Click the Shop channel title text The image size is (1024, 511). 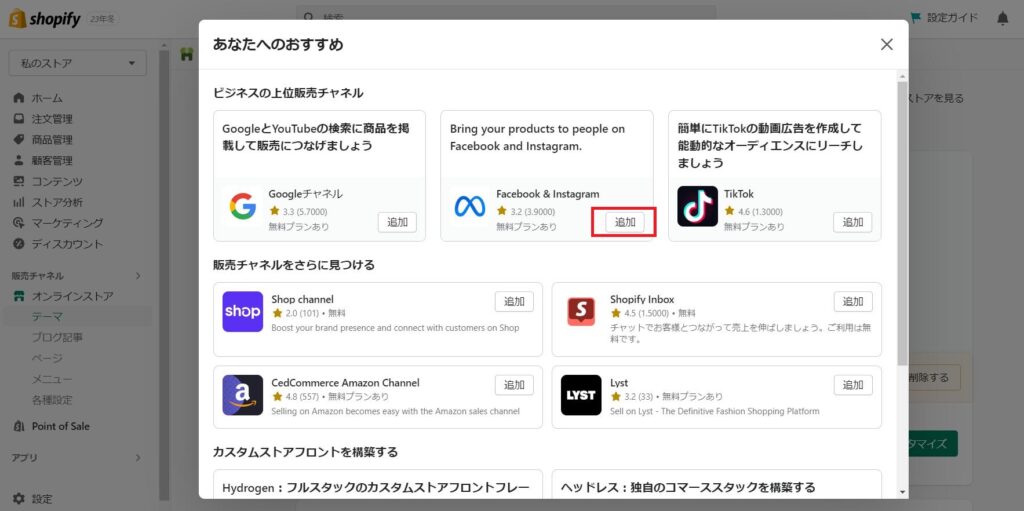click(x=302, y=299)
